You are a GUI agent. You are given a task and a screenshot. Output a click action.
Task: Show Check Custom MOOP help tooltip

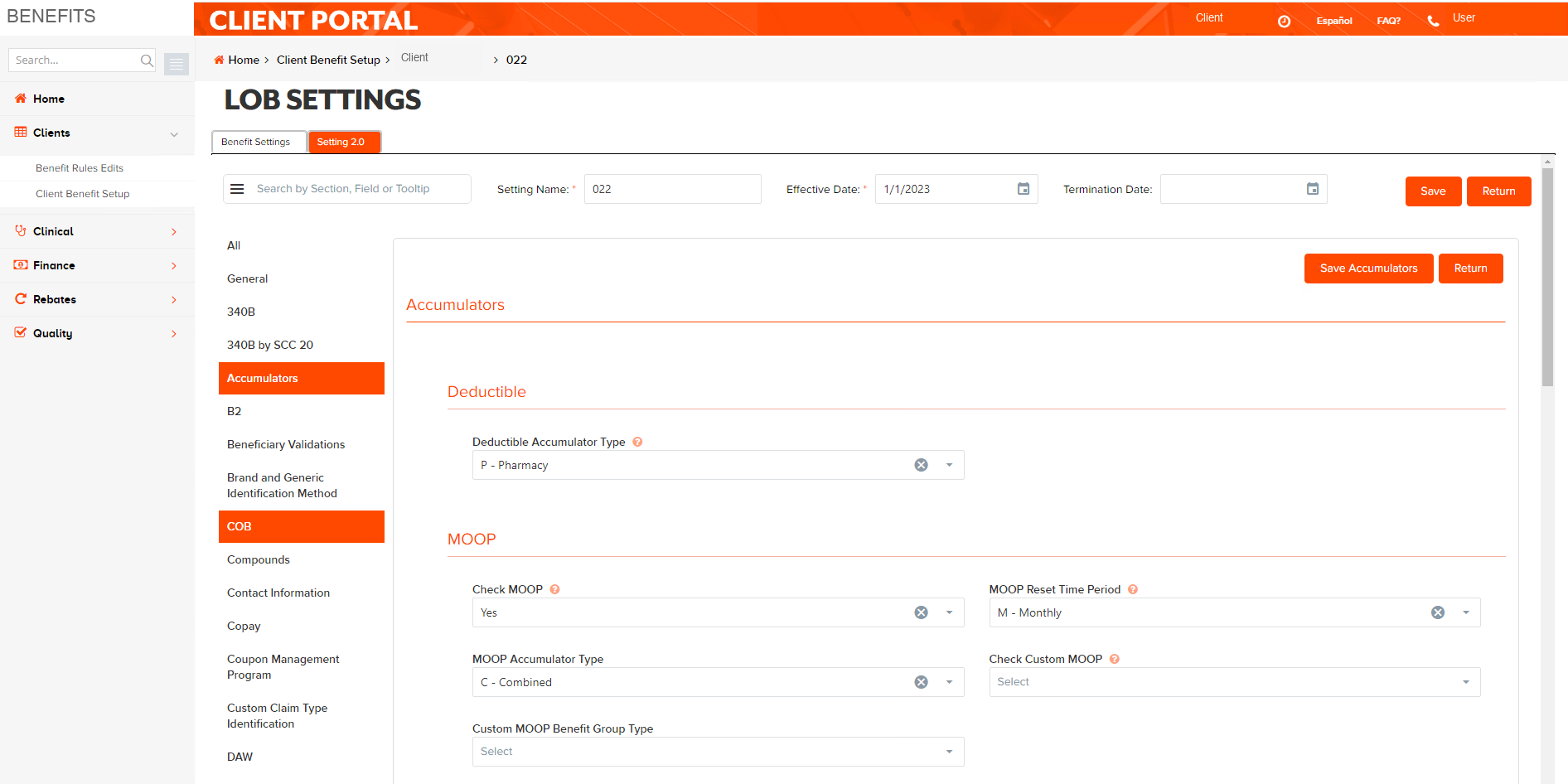click(1115, 659)
